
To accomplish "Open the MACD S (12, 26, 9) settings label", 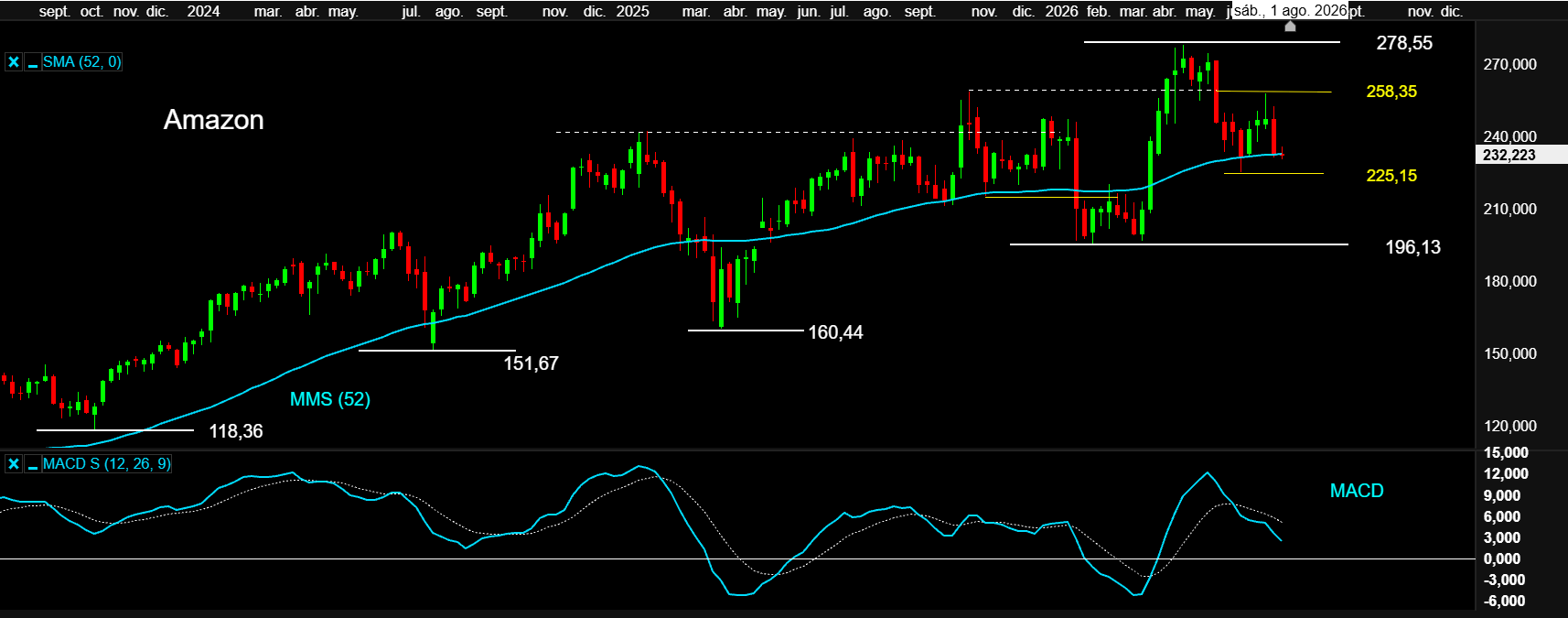I will coord(106,464).
